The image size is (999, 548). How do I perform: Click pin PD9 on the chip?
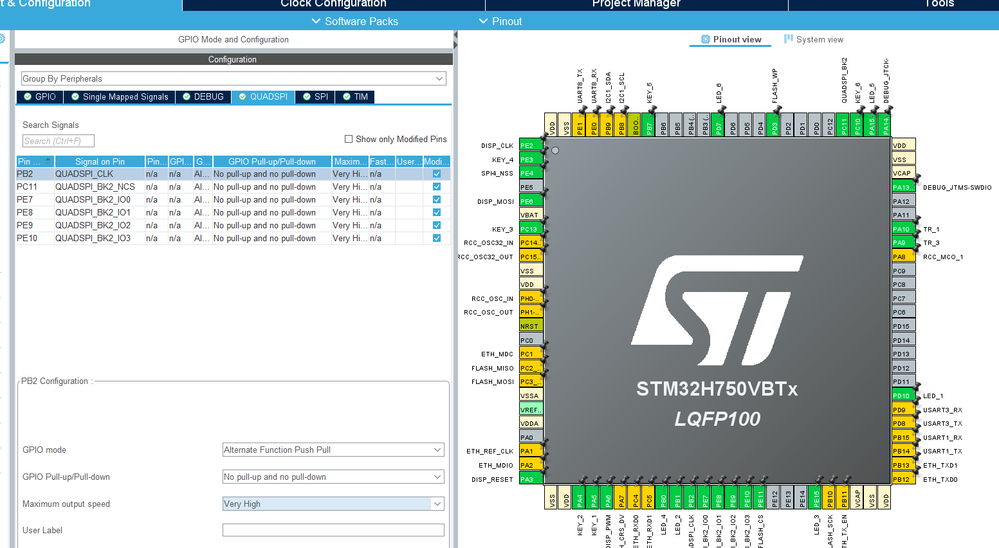tap(903, 410)
